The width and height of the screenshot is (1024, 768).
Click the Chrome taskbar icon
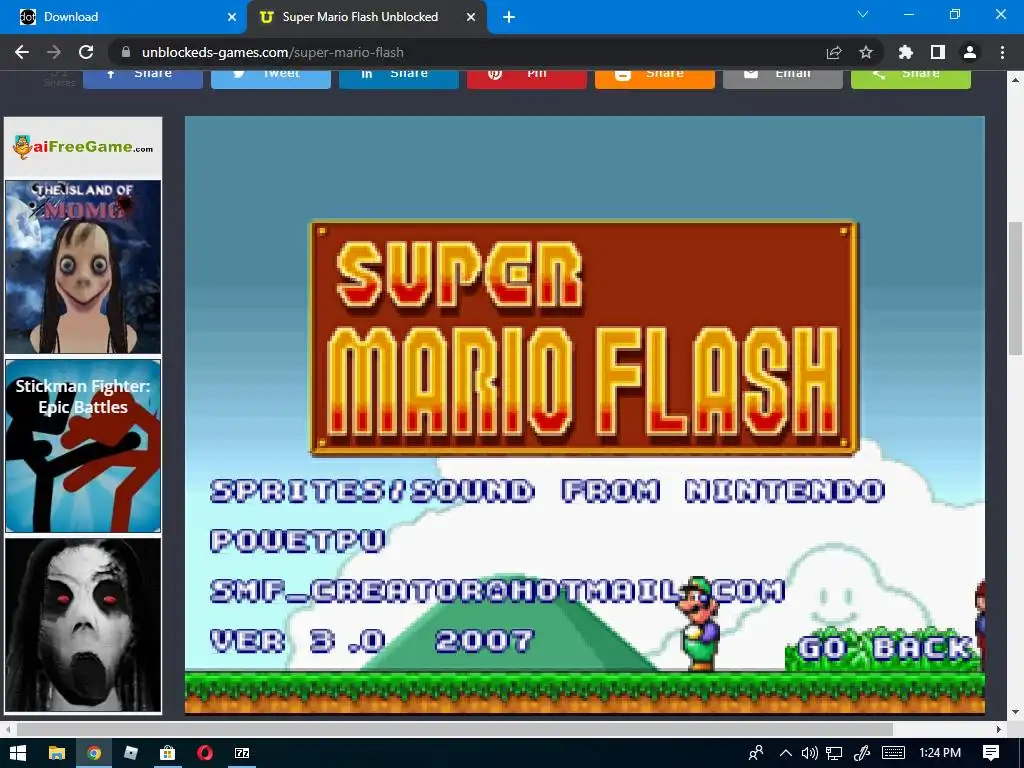[x=94, y=753]
